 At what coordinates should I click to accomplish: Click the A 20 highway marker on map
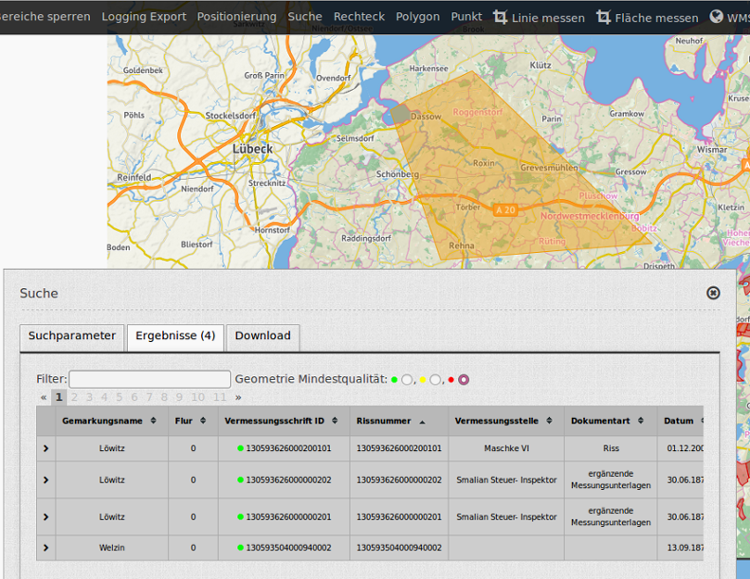click(x=505, y=210)
